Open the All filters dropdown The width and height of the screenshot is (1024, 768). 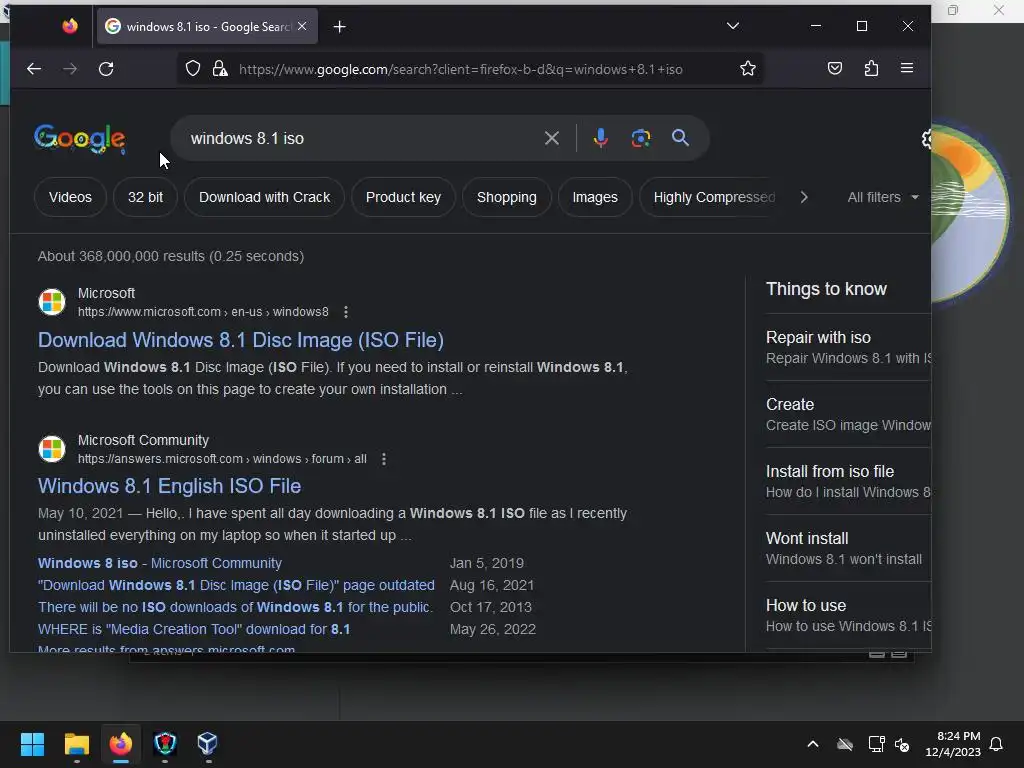click(883, 197)
